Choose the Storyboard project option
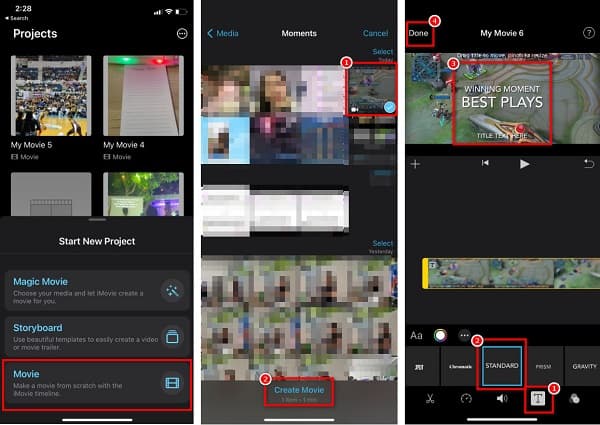 click(x=97, y=337)
